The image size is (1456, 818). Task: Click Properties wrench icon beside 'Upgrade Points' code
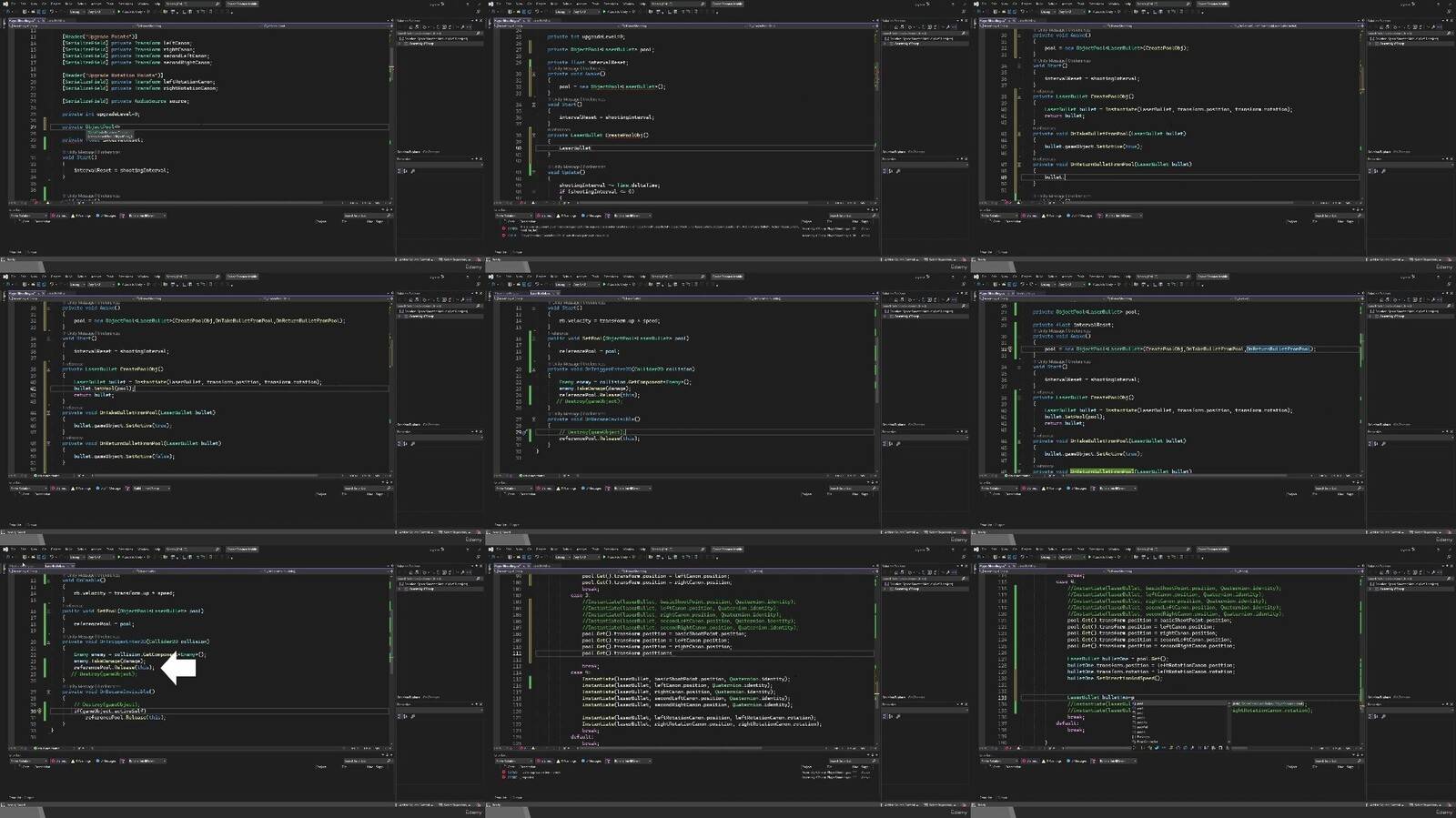click(412, 171)
